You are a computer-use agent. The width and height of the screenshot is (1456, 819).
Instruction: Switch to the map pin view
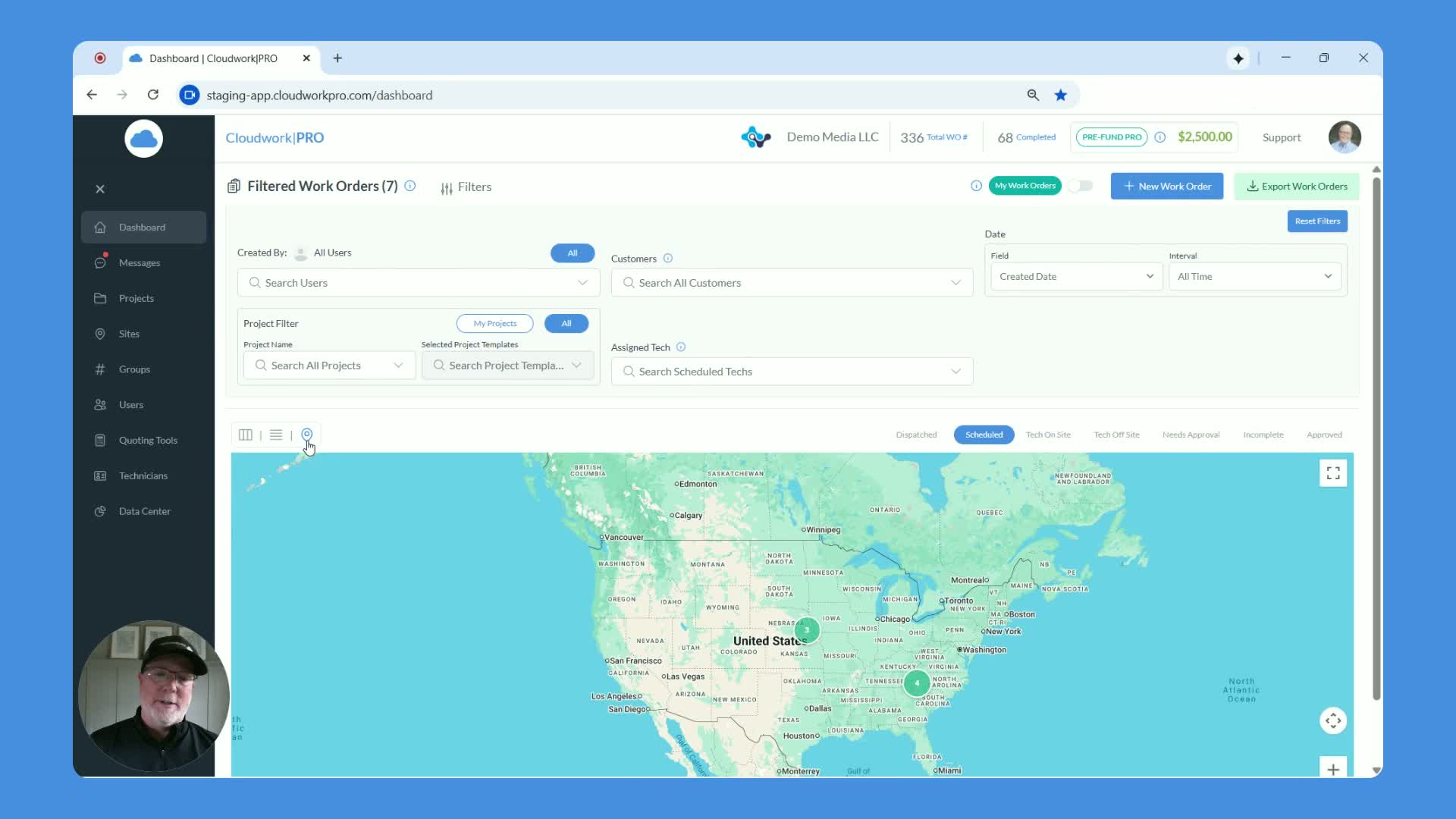[x=307, y=435]
